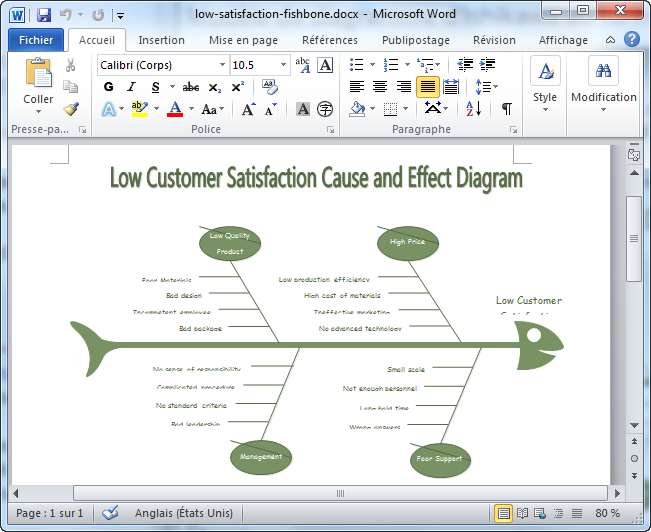Screen dimensions: 651x532
Task: Open the Word help question mark icon
Action: (631, 40)
